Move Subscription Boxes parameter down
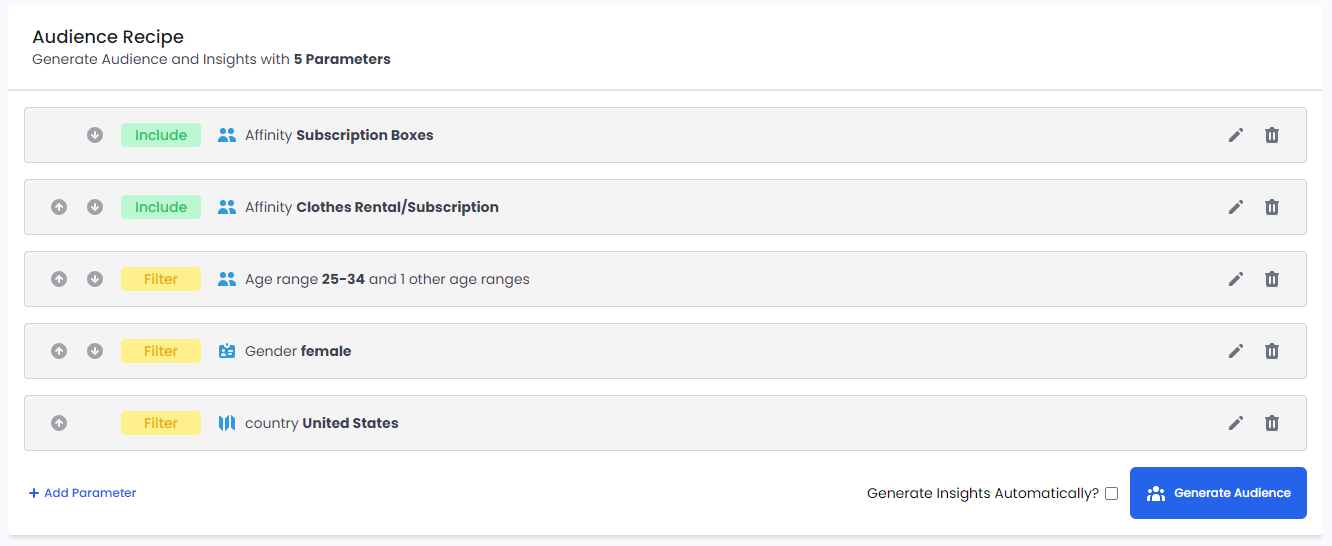Screen dimensions: 1332x546 click(95, 135)
